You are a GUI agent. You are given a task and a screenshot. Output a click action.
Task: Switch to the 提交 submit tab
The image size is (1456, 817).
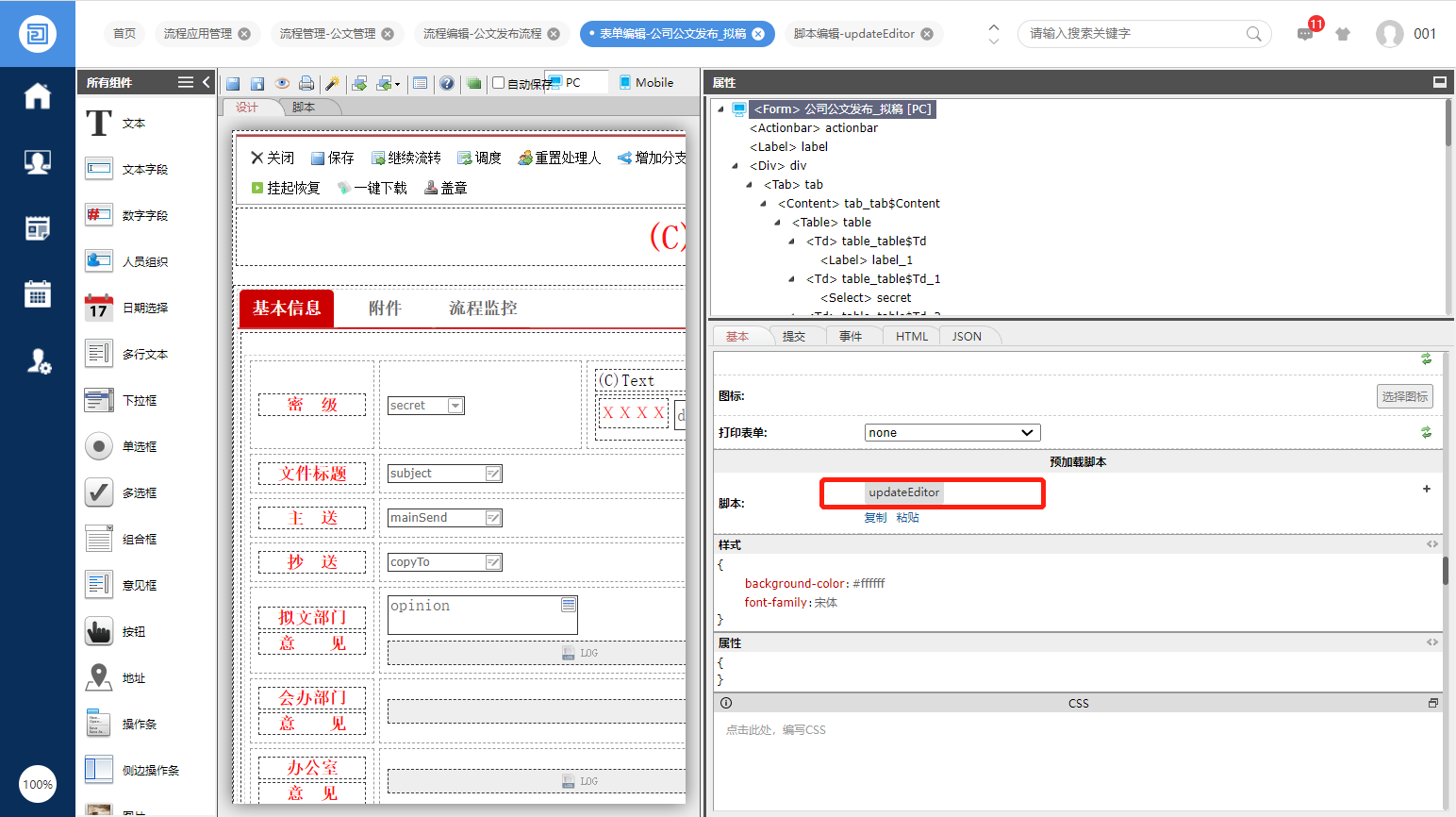pos(794,336)
